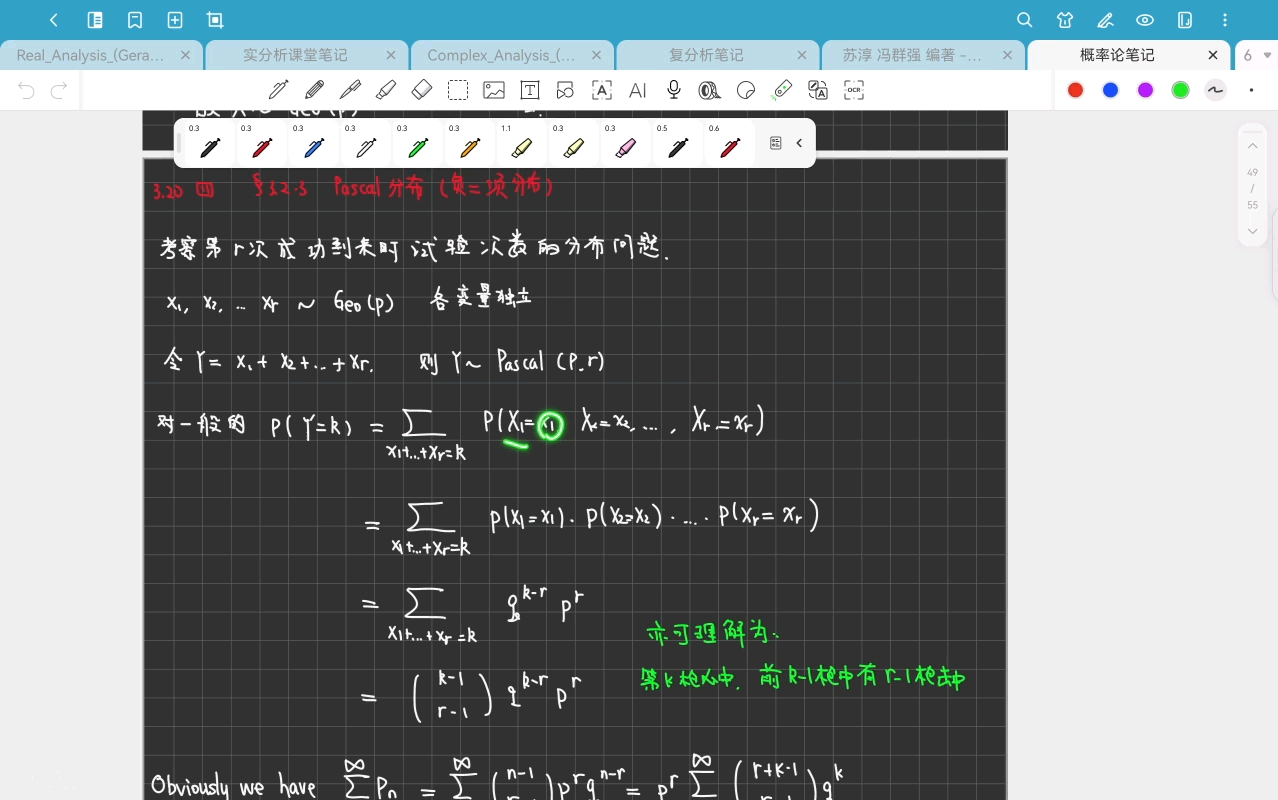Switch to the 复分析笔记 tab
Screen dimensions: 1278x800
click(x=706, y=55)
